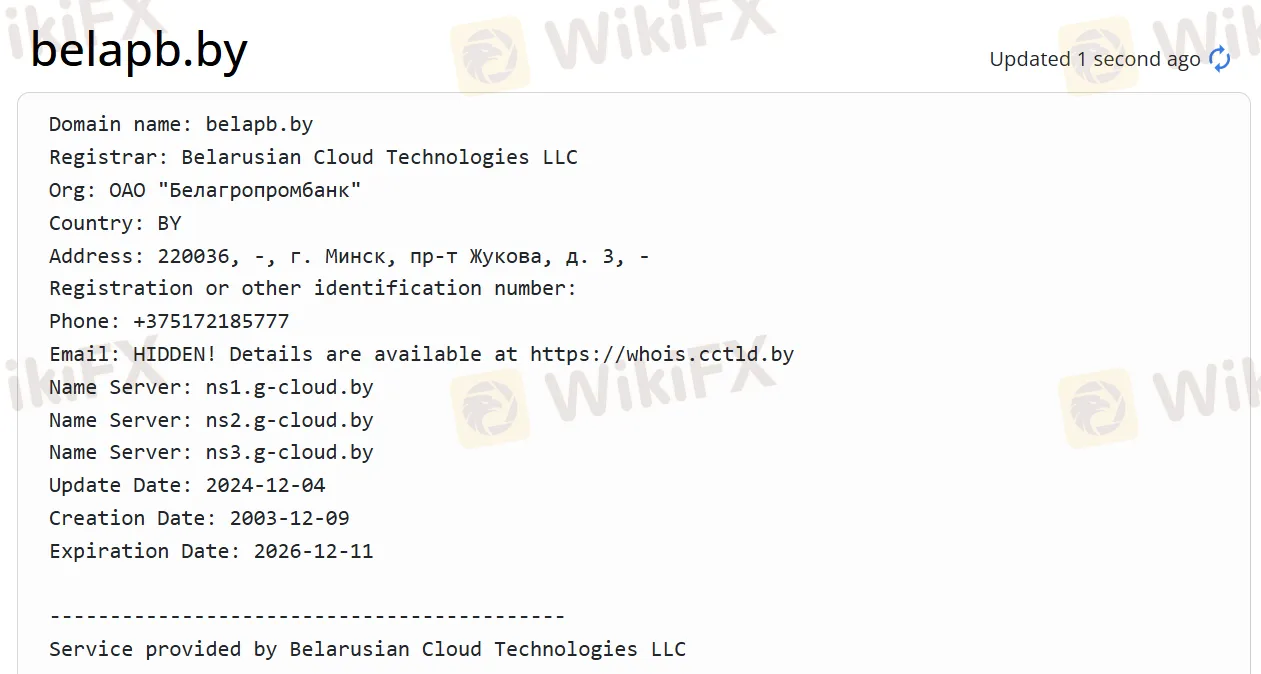Click the service provider footer text

point(367,649)
